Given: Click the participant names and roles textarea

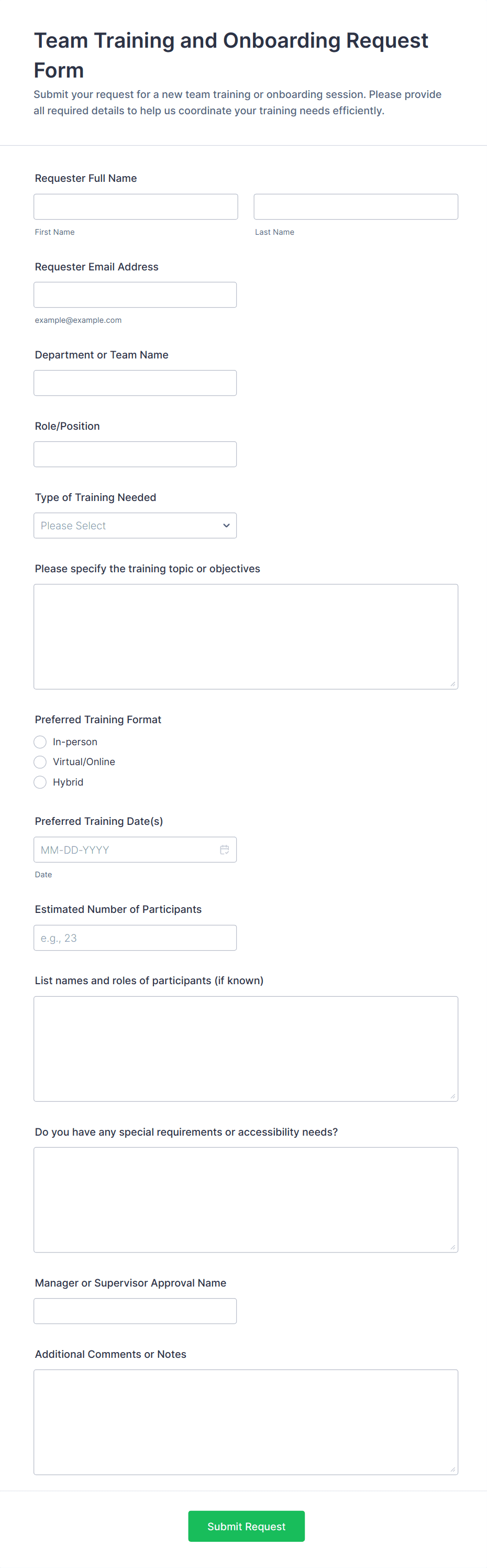Looking at the screenshot, I should pos(246,1048).
